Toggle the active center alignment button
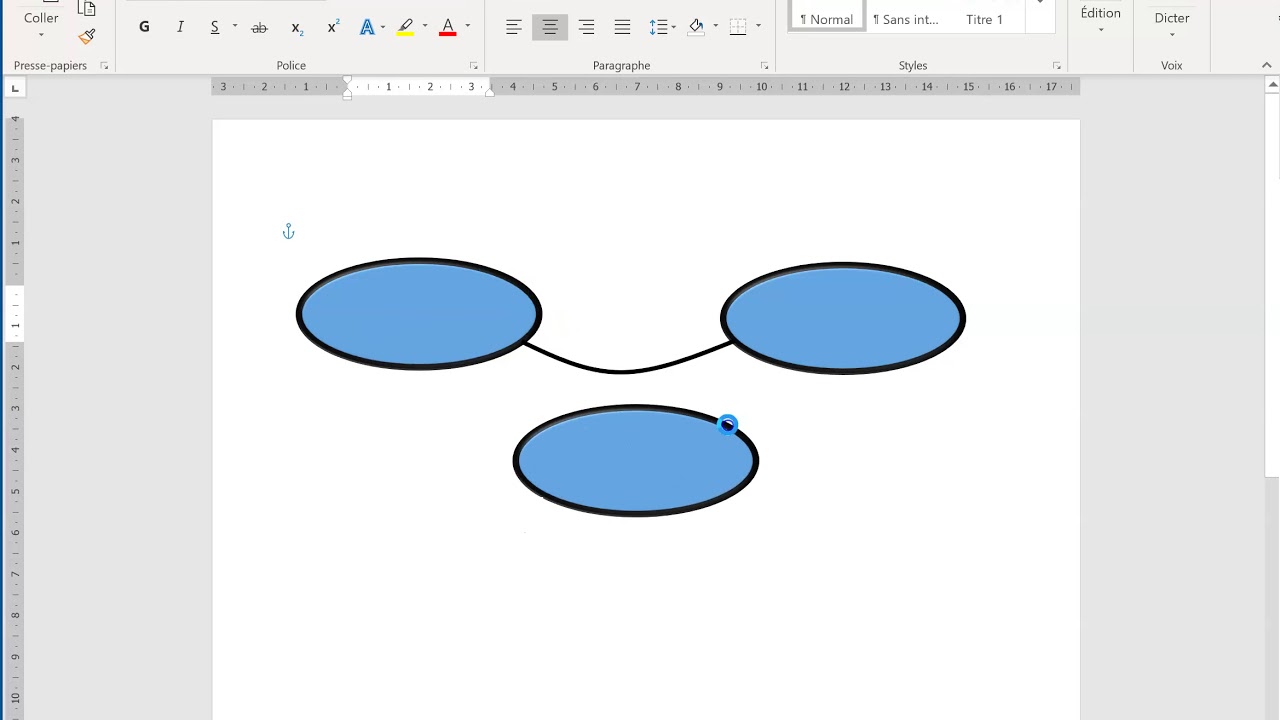Viewport: 1280px width, 720px height. (550, 27)
